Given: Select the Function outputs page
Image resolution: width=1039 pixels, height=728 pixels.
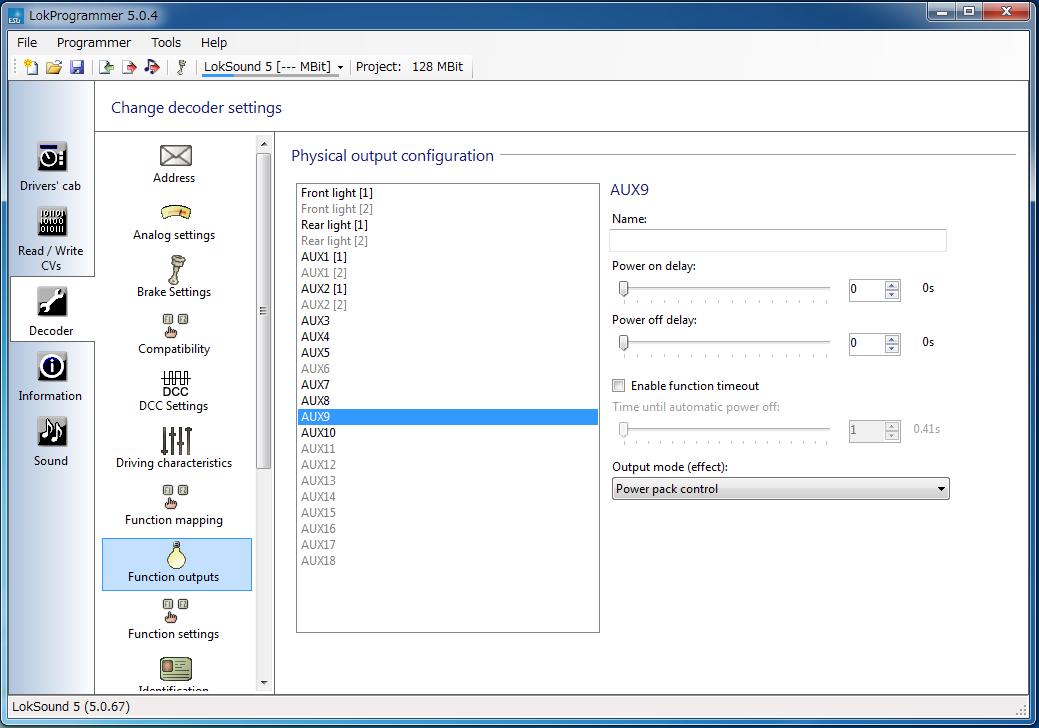Looking at the screenshot, I should [x=177, y=564].
